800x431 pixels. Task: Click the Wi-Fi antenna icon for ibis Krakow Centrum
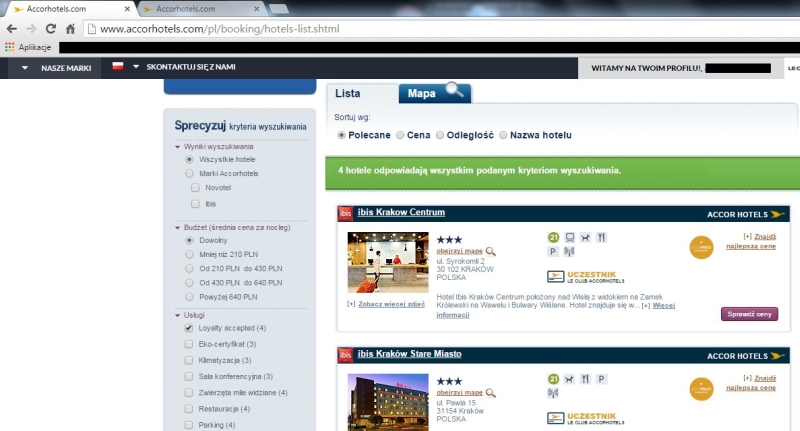(569, 251)
